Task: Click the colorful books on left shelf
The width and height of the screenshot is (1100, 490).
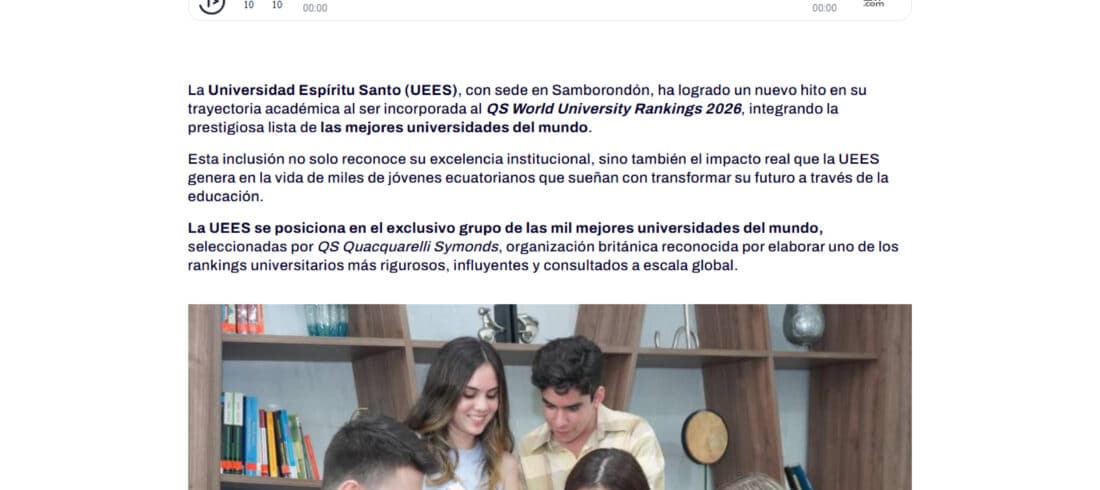Action: pos(269,435)
